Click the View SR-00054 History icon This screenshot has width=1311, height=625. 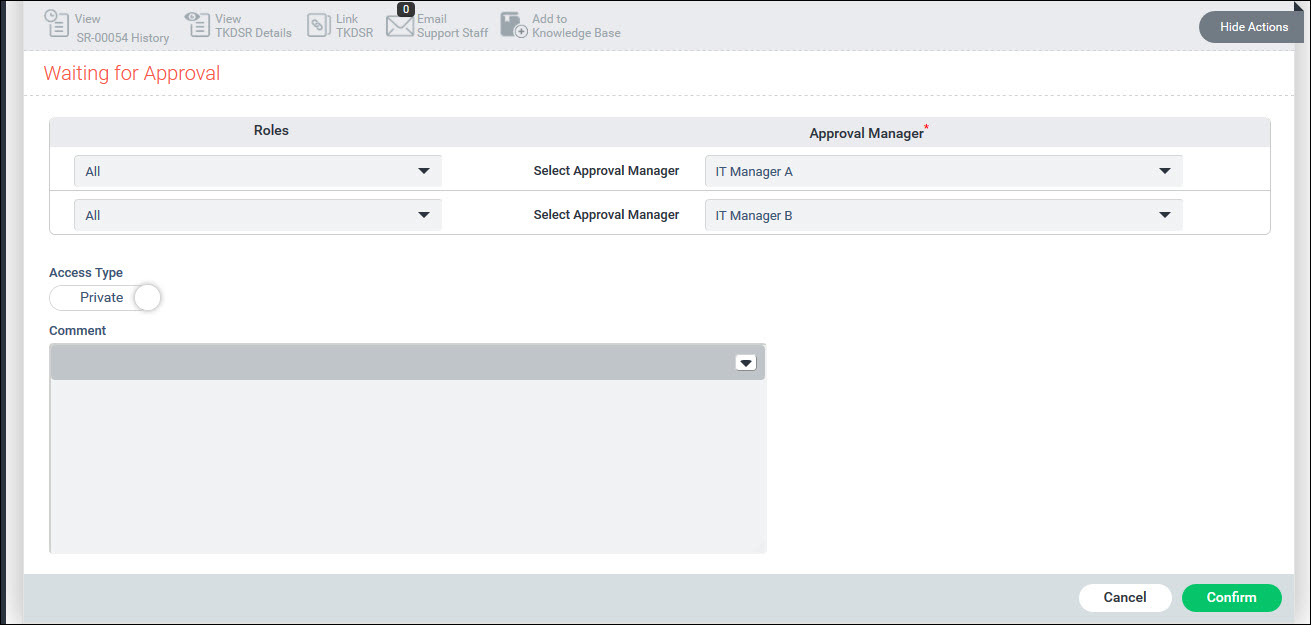(x=57, y=25)
